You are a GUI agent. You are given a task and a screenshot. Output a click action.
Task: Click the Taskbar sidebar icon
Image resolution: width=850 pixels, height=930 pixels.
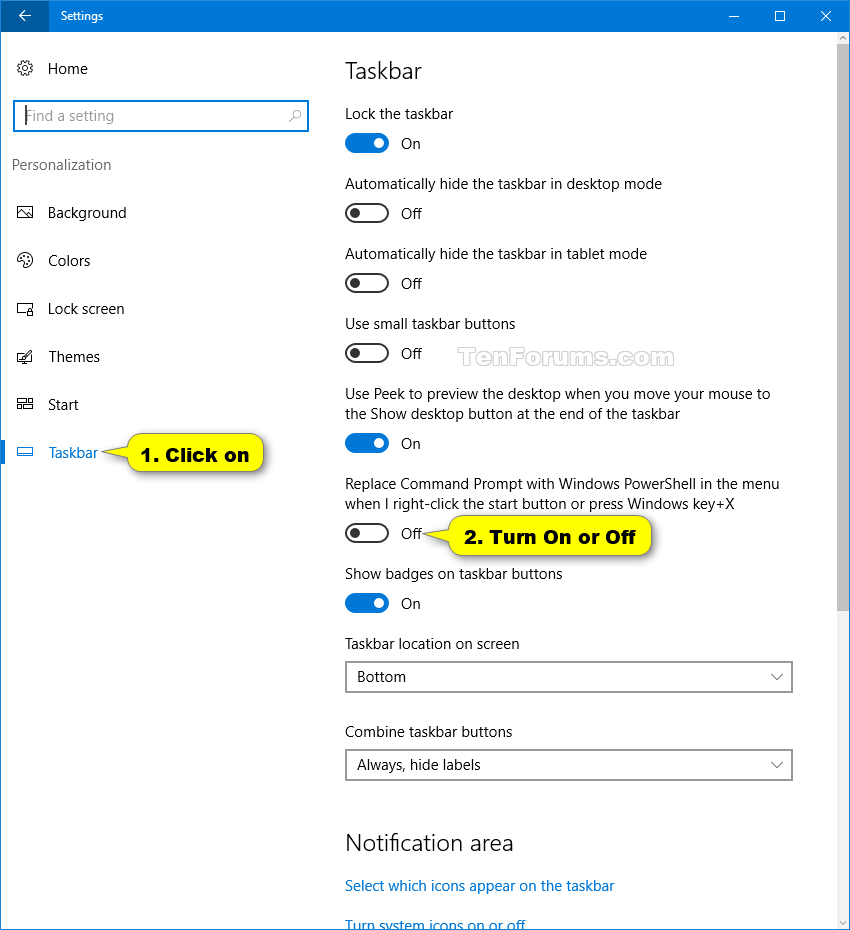(x=25, y=452)
